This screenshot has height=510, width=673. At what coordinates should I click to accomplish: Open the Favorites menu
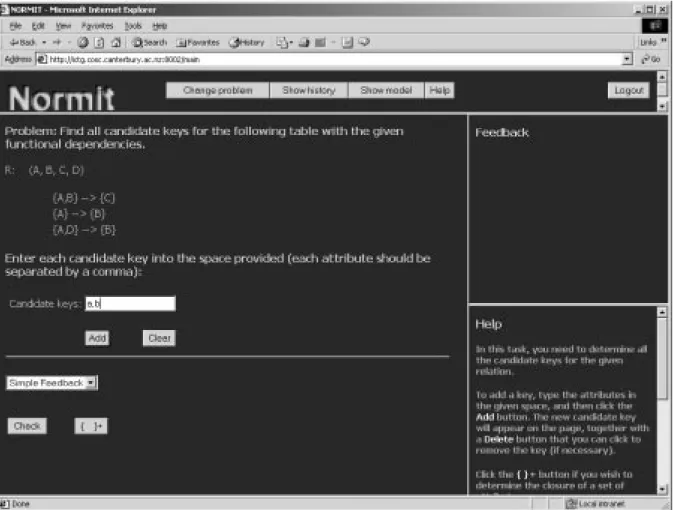click(97, 26)
